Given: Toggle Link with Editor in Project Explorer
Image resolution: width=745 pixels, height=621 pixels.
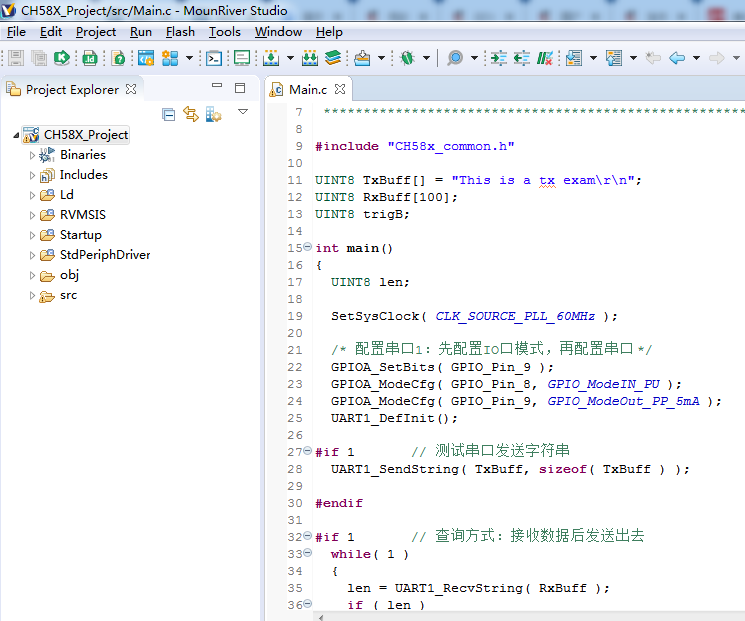Looking at the screenshot, I should (x=191, y=115).
